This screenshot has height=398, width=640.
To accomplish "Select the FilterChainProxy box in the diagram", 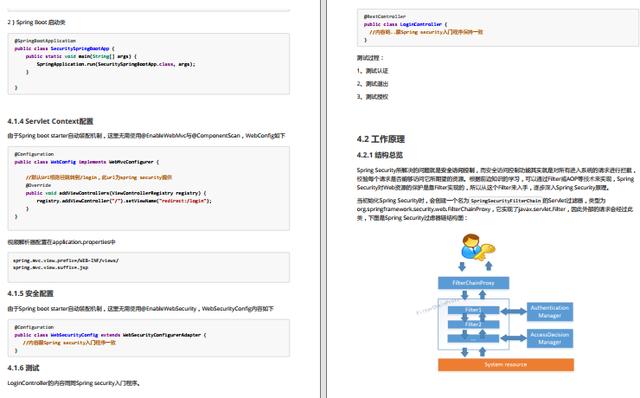I will [473, 283].
